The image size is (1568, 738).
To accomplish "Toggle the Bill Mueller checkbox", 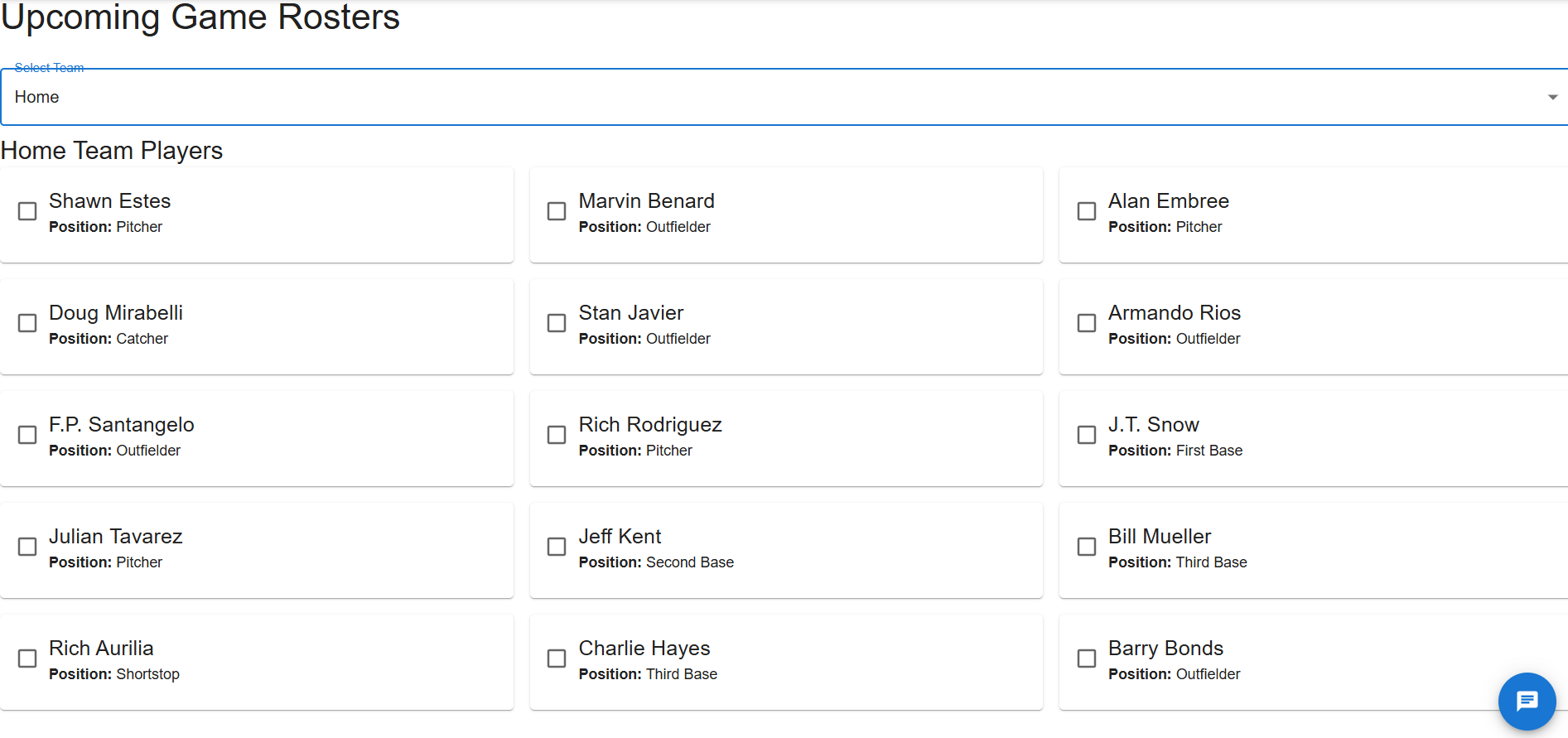I will [1086, 547].
